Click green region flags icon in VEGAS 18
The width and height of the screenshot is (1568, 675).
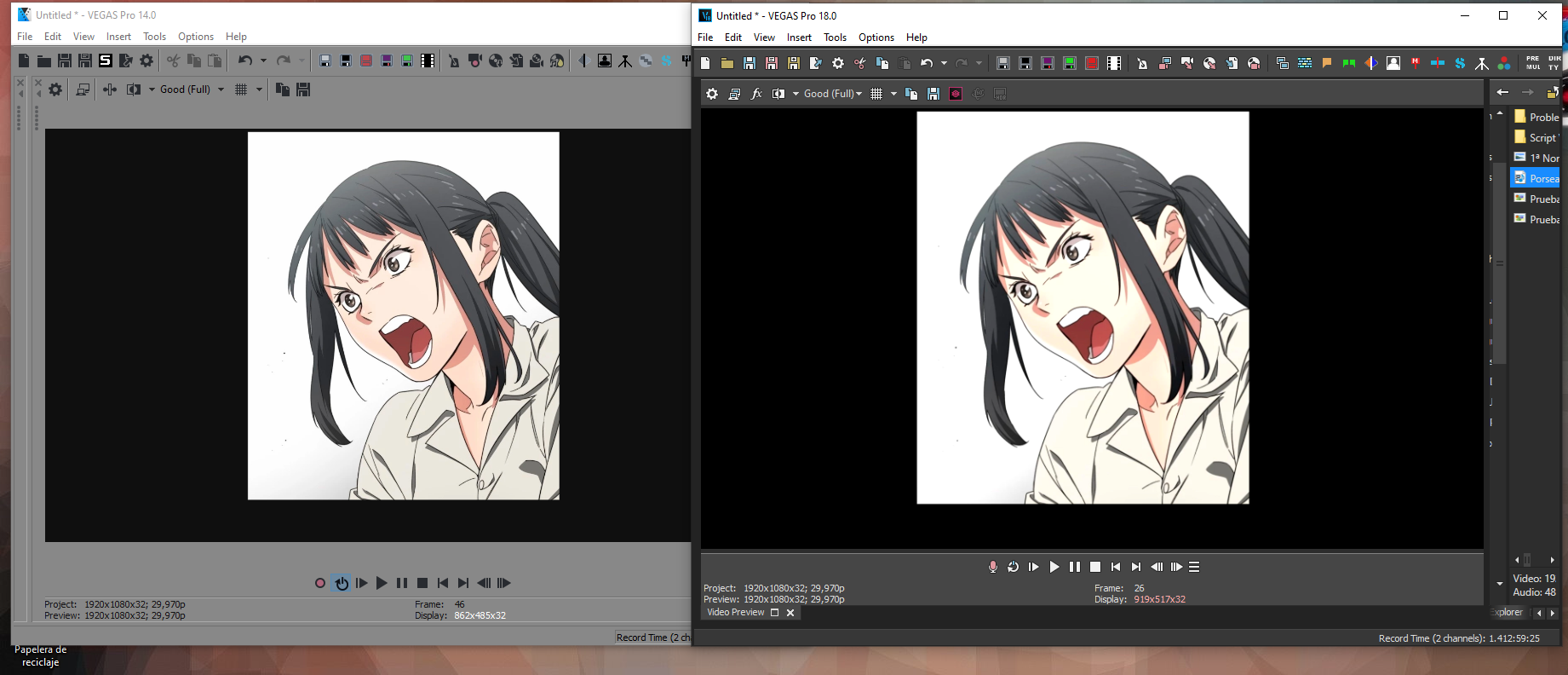coord(1349,63)
